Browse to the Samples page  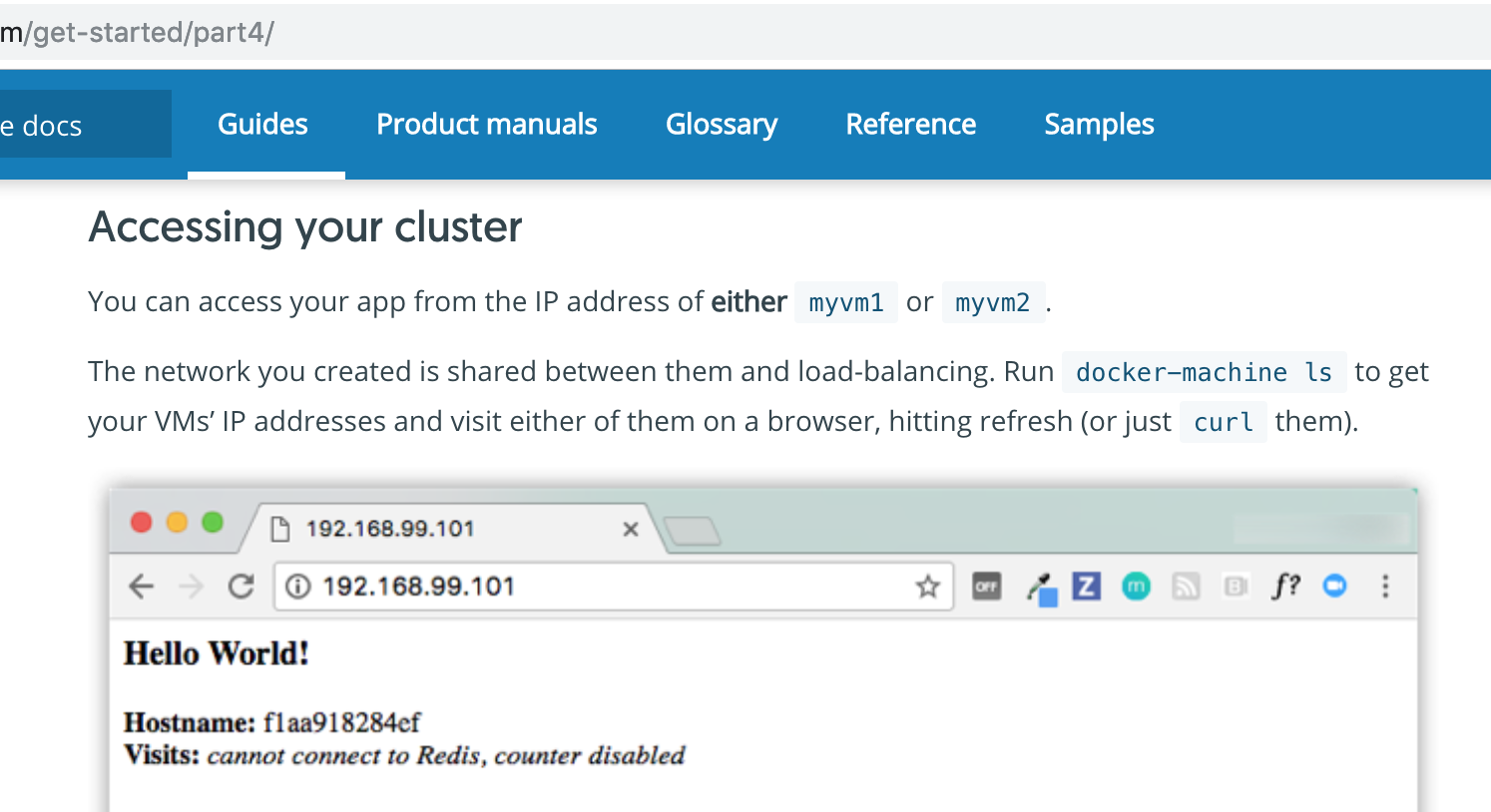pyautogui.click(x=1098, y=124)
